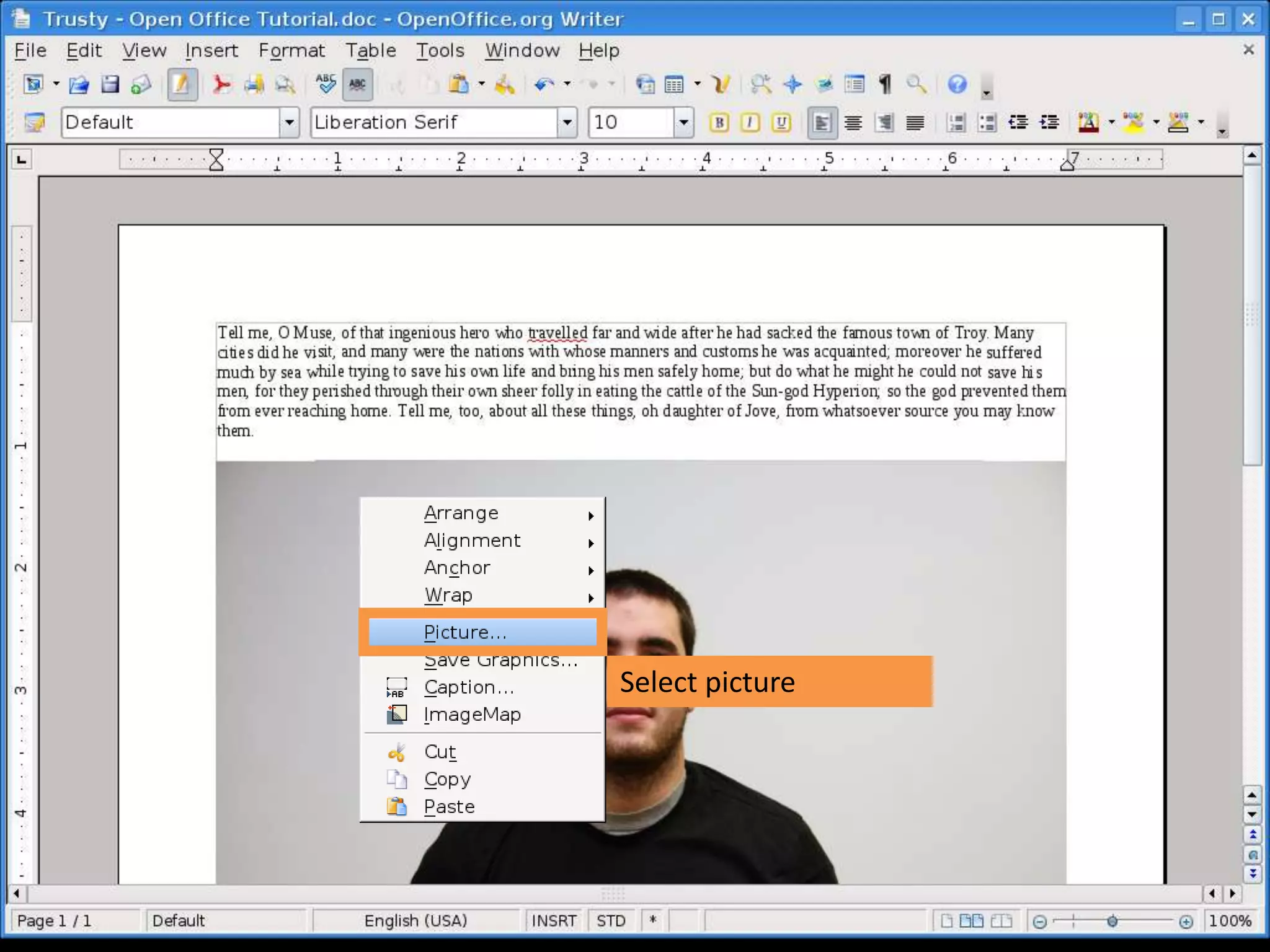Click the vertical scrollbar down arrow

1252,814
